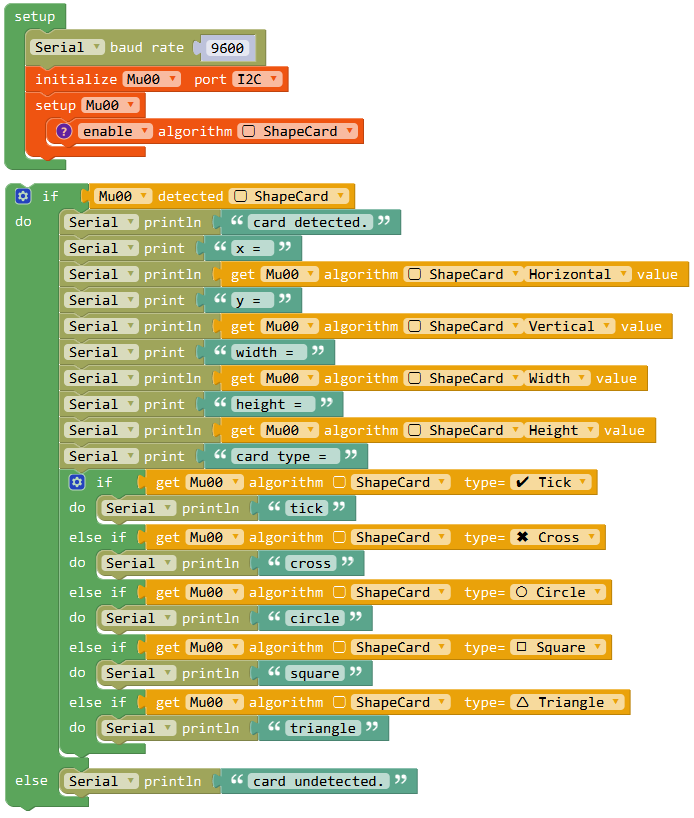This screenshot has height=818, width=694.
Task: Open the Cross type dropdown
Action: (555, 537)
